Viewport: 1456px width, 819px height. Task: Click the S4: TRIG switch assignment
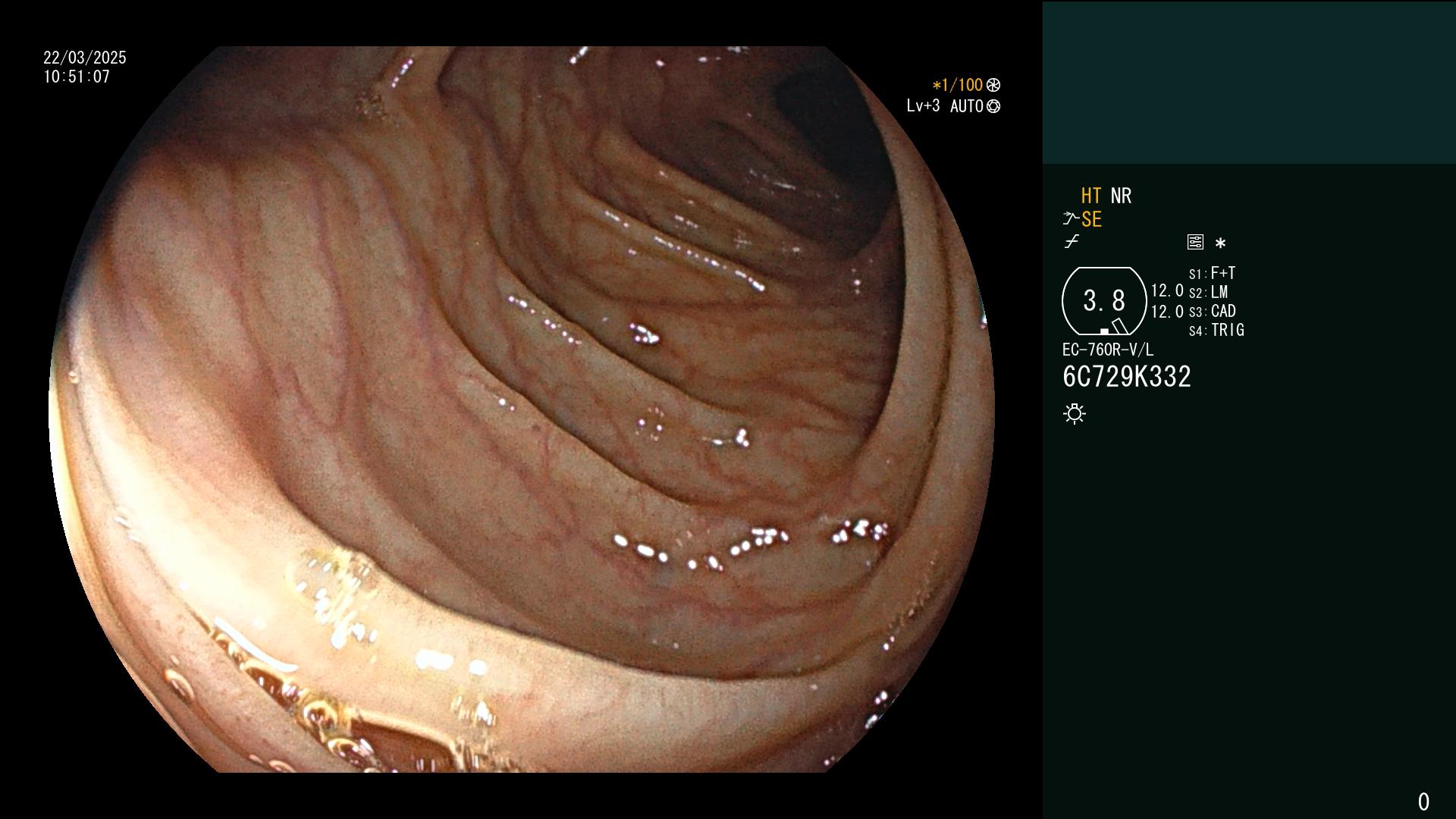tap(1216, 330)
